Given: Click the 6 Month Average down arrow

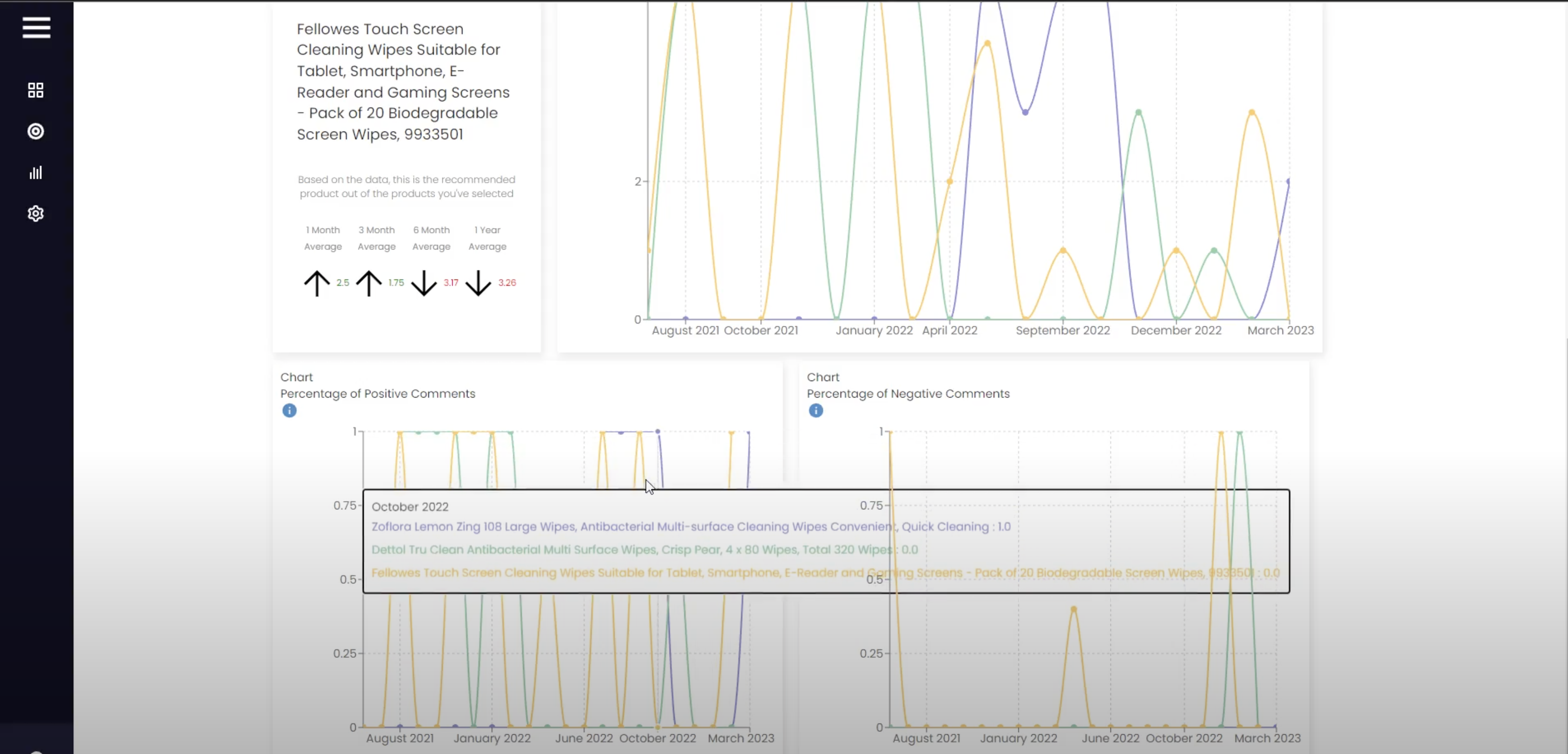Looking at the screenshot, I should (x=423, y=283).
